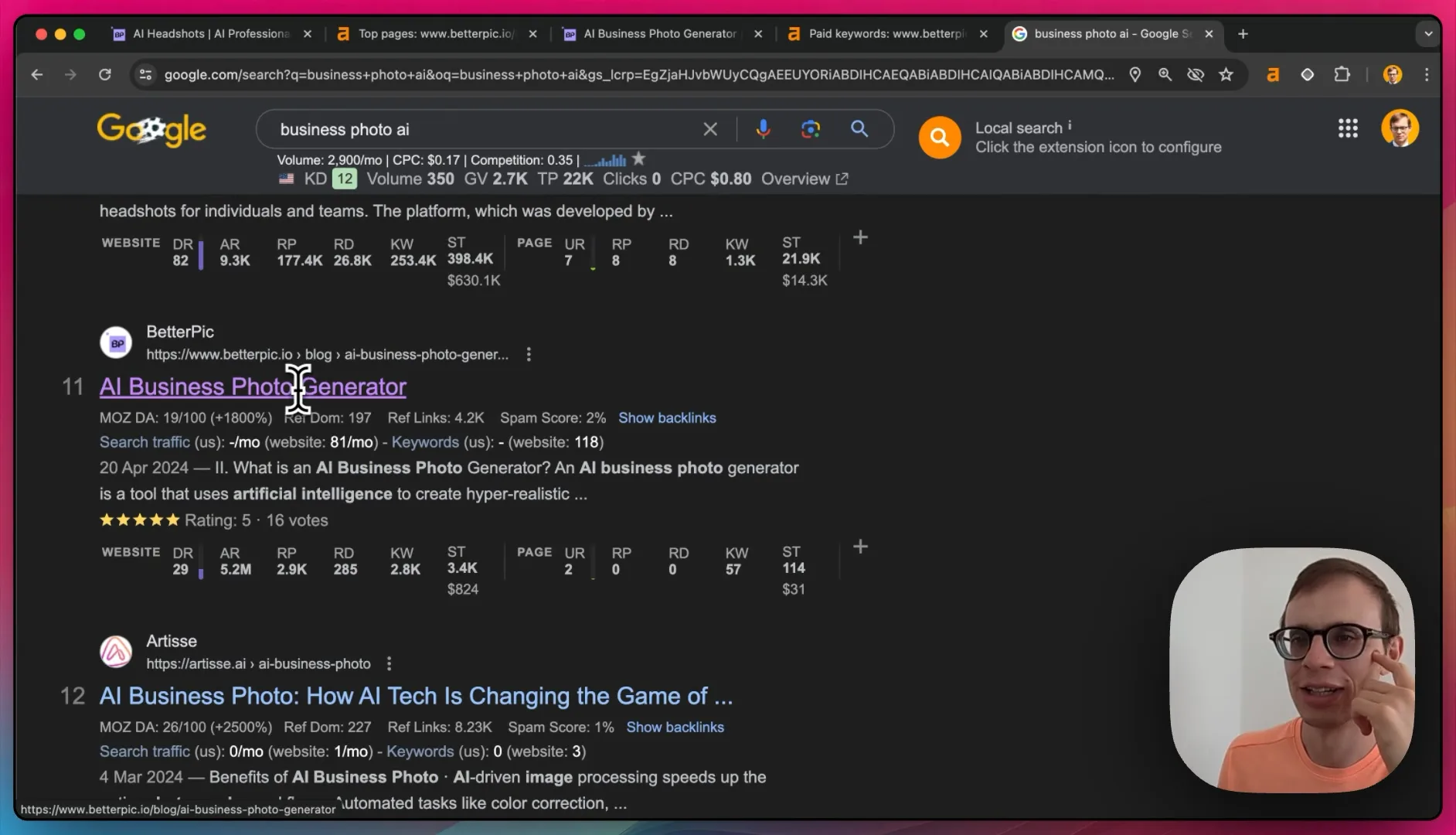
Task: Switch to Top pages betterpic.io tab
Action: (436, 34)
